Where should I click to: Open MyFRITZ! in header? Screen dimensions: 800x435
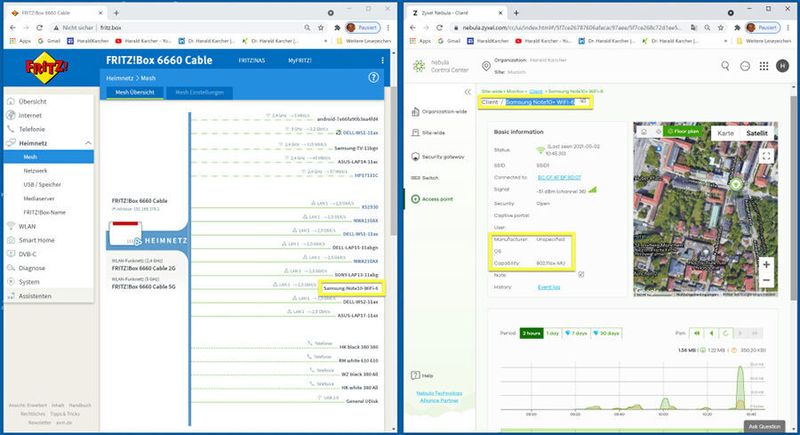[x=299, y=60]
